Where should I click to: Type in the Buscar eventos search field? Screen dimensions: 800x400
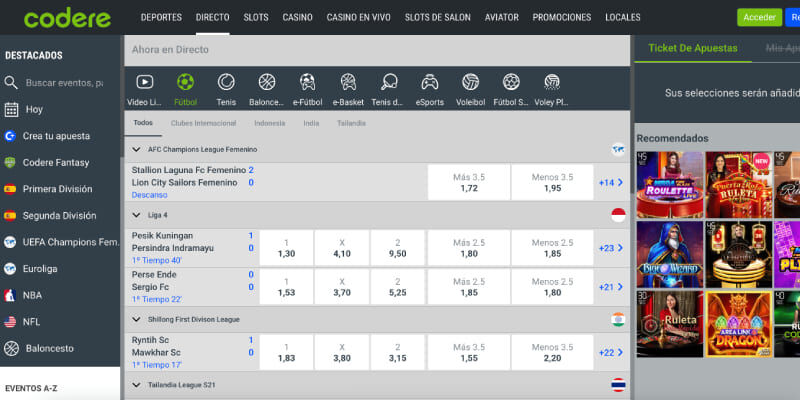[64, 83]
